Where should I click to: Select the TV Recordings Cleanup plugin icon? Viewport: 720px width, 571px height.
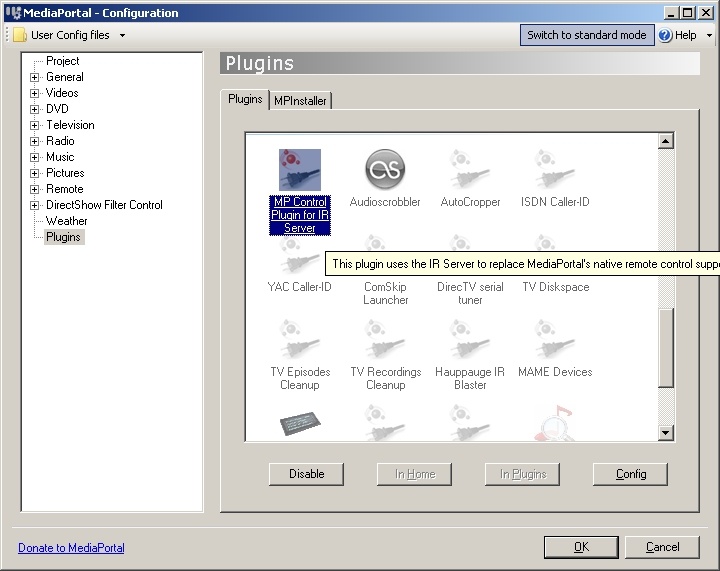click(x=385, y=340)
